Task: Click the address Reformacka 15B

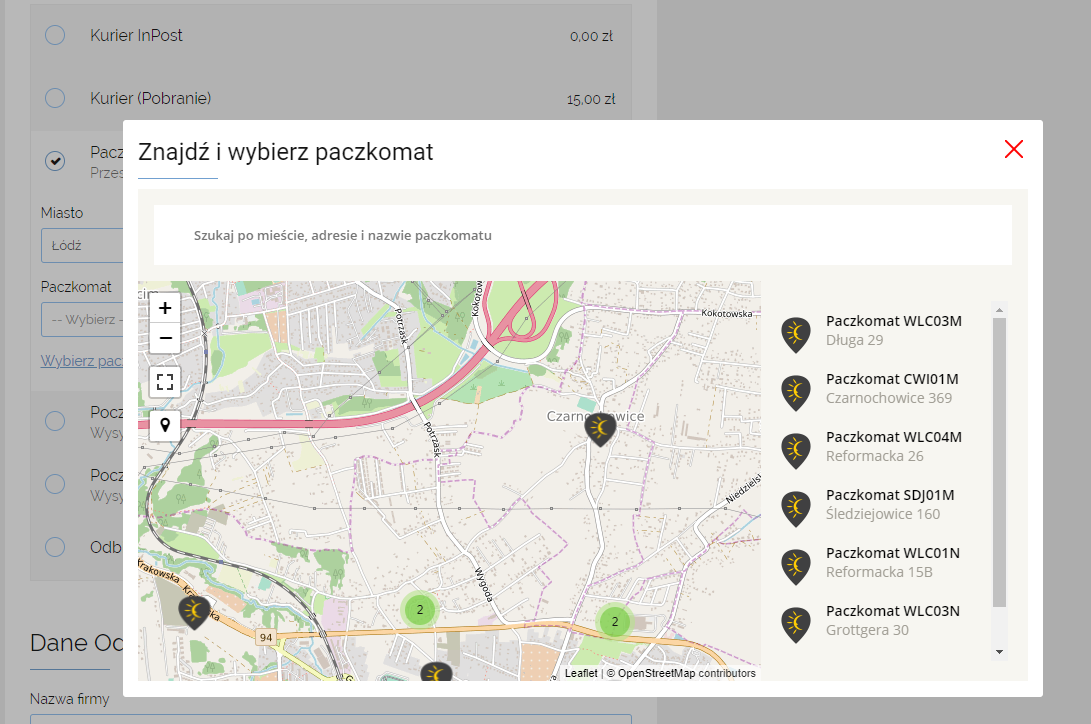Action: 879,572
